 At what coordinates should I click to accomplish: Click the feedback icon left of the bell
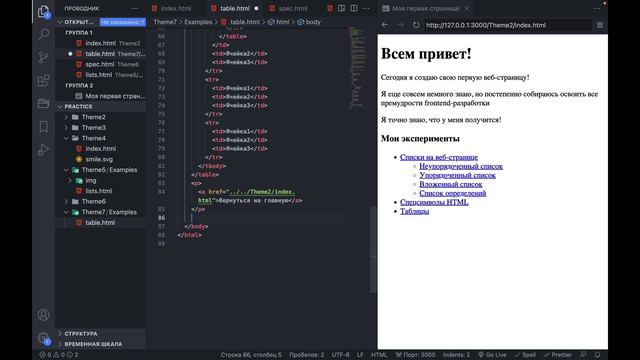point(583,355)
